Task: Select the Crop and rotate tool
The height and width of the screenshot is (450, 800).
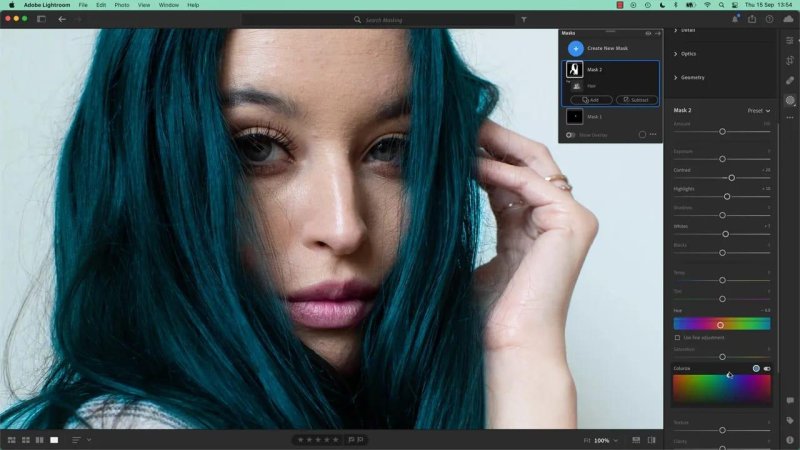Action: coord(790,61)
